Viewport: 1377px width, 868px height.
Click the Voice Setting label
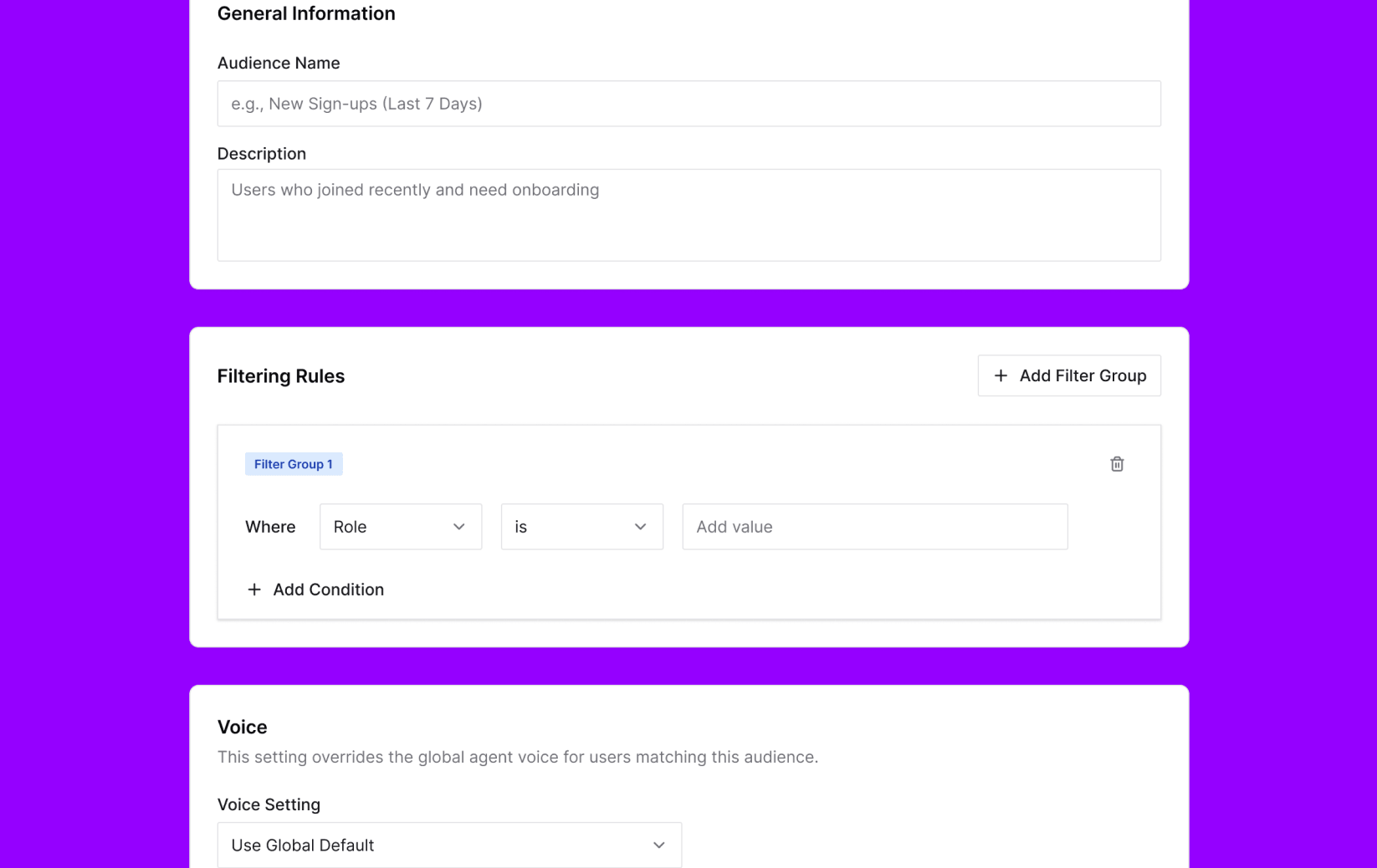click(x=269, y=804)
